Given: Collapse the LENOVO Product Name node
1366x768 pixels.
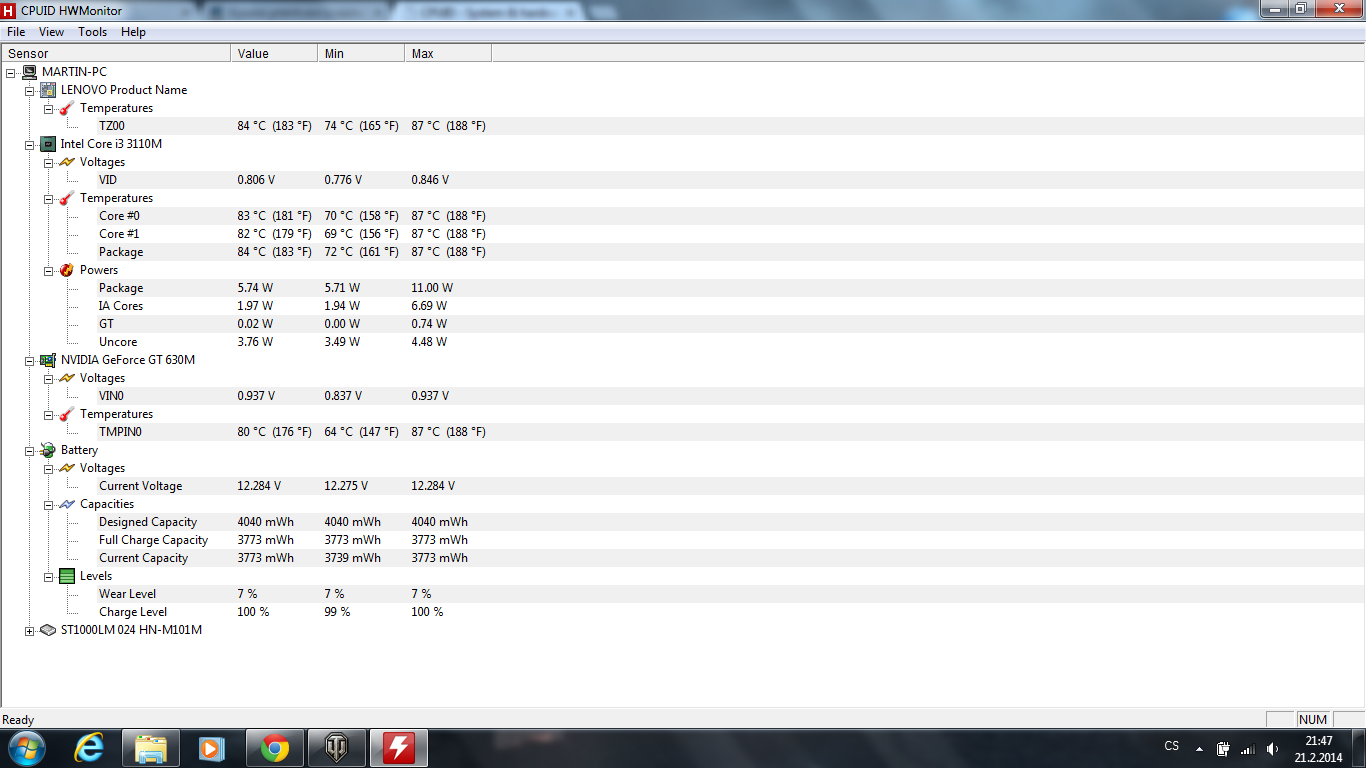Looking at the screenshot, I should tap(30, 90).
